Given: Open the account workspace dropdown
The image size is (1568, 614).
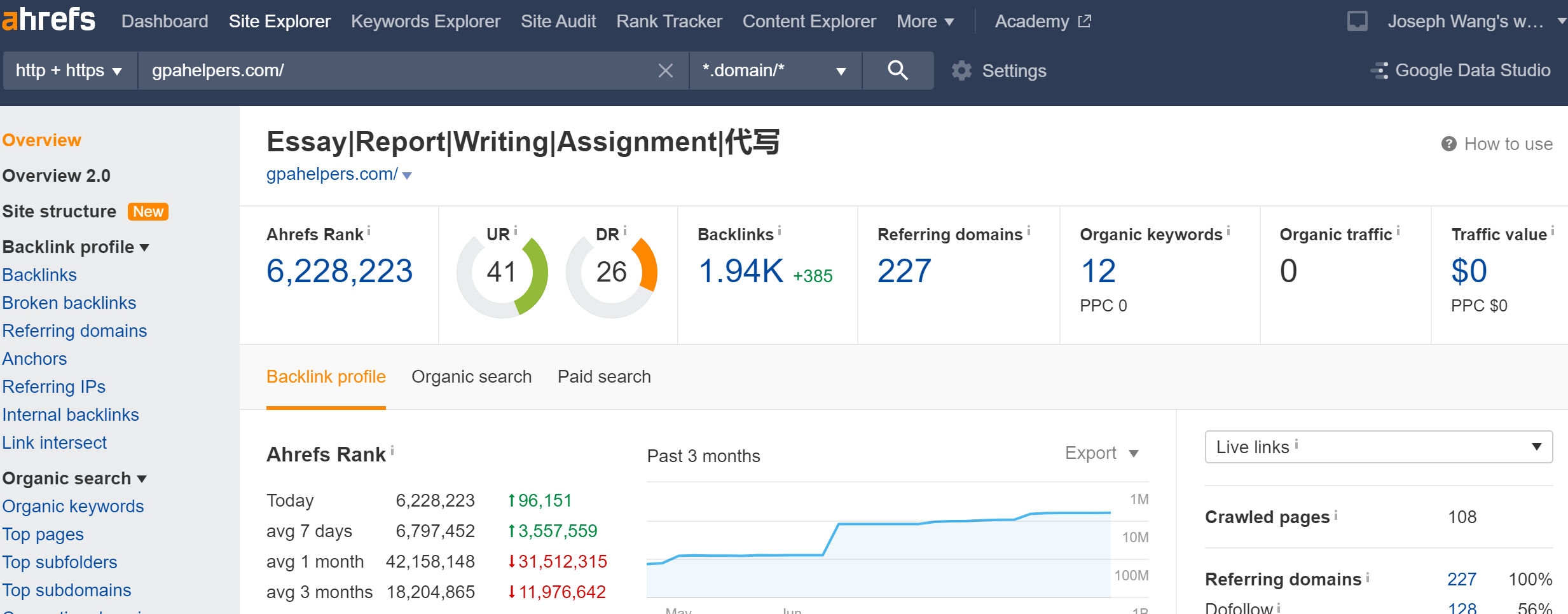Looking at the screenshot, I should pos(1476,22).
